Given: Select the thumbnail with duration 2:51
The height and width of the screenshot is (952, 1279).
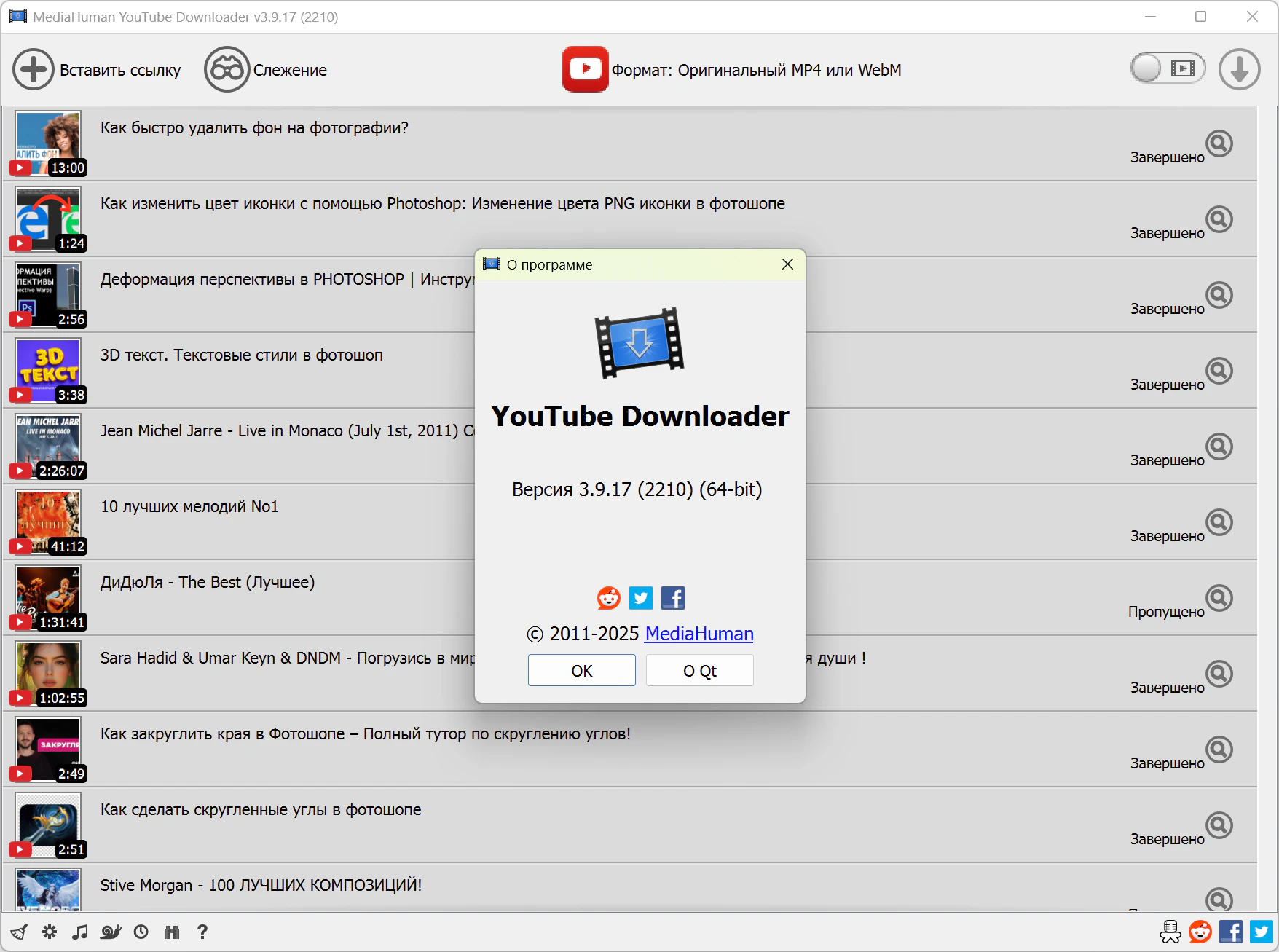Looking at the screenshot, I should click(48, 825).
